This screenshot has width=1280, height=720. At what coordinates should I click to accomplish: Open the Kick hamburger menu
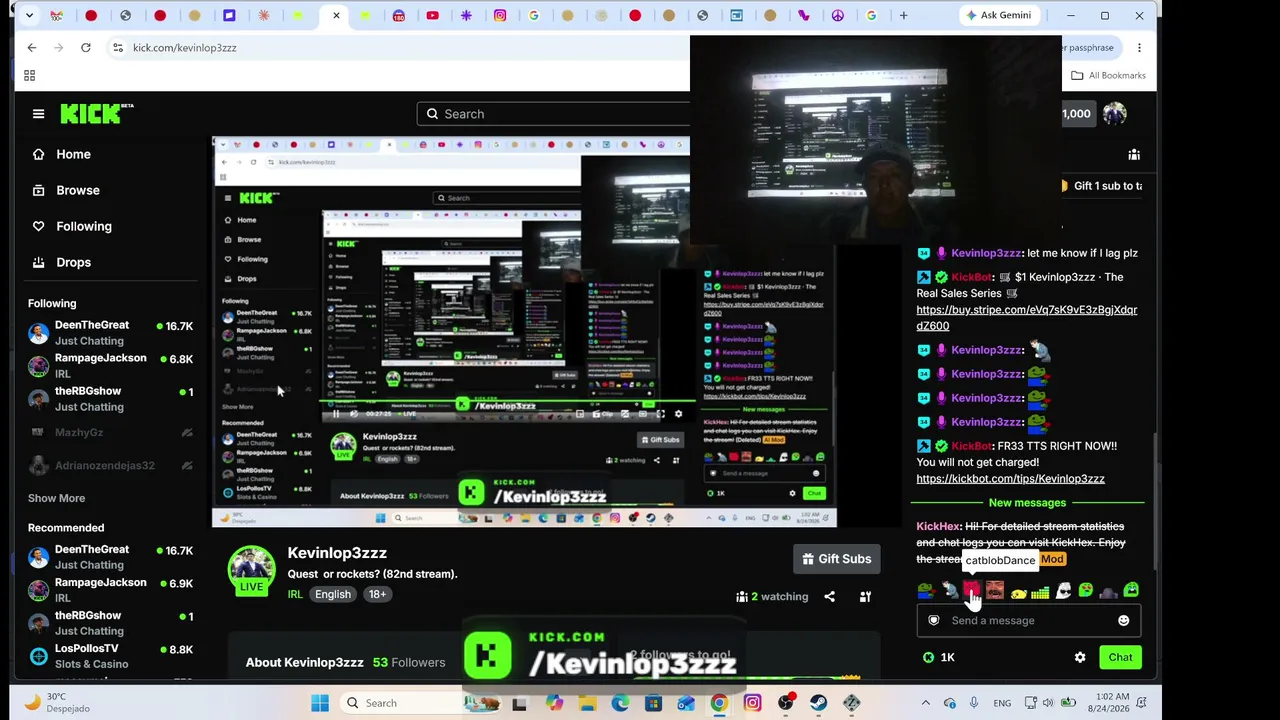point(38,114)
